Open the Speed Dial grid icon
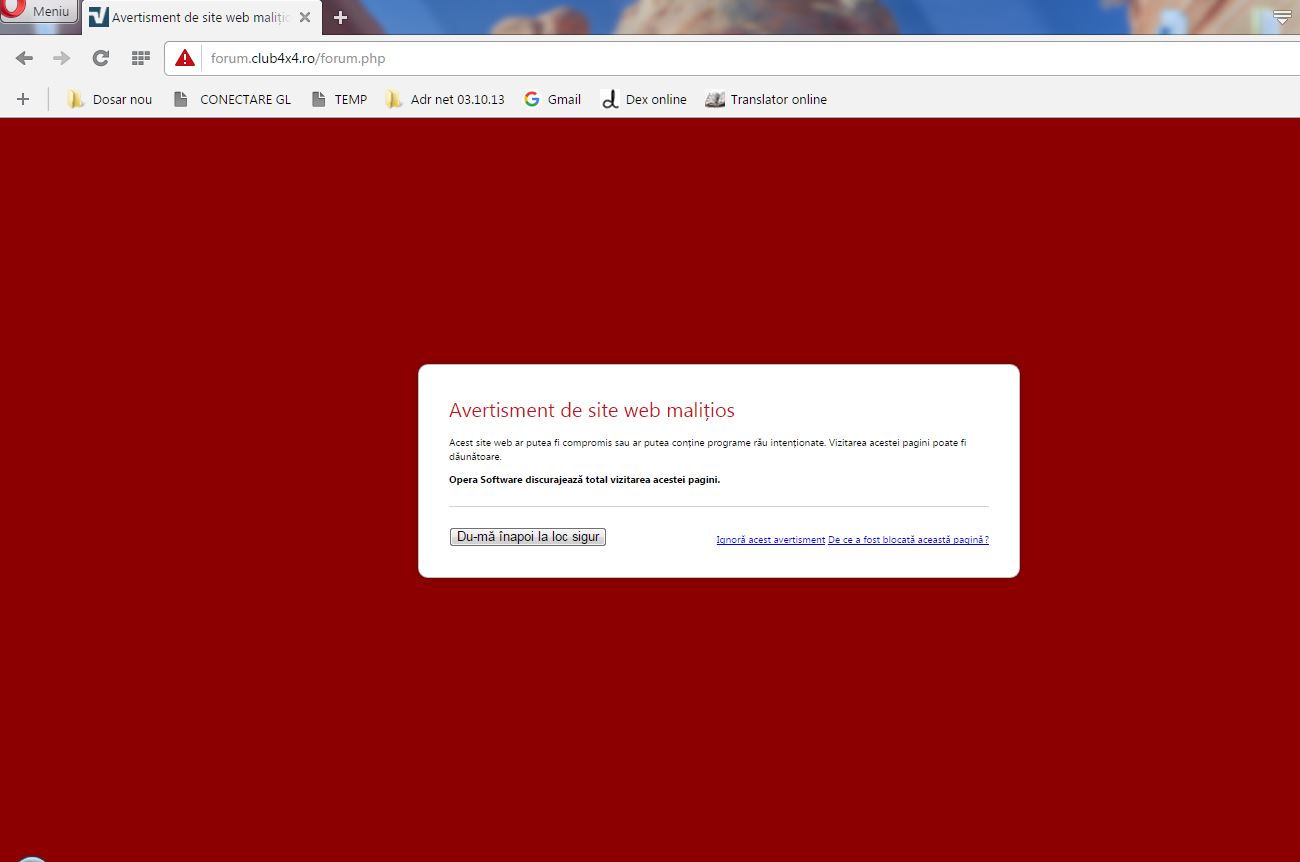Screen dimensions: 1300x862 (140, 58)
